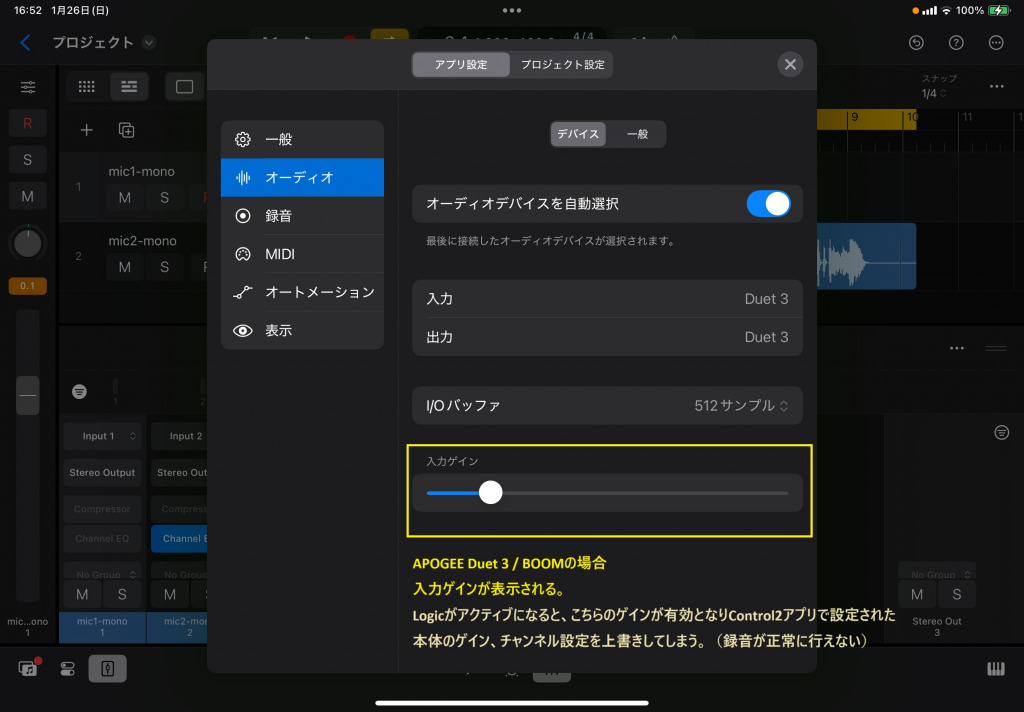
Task: Switch to the プロジェクト設定 tab
Action: tap(562, 65)
